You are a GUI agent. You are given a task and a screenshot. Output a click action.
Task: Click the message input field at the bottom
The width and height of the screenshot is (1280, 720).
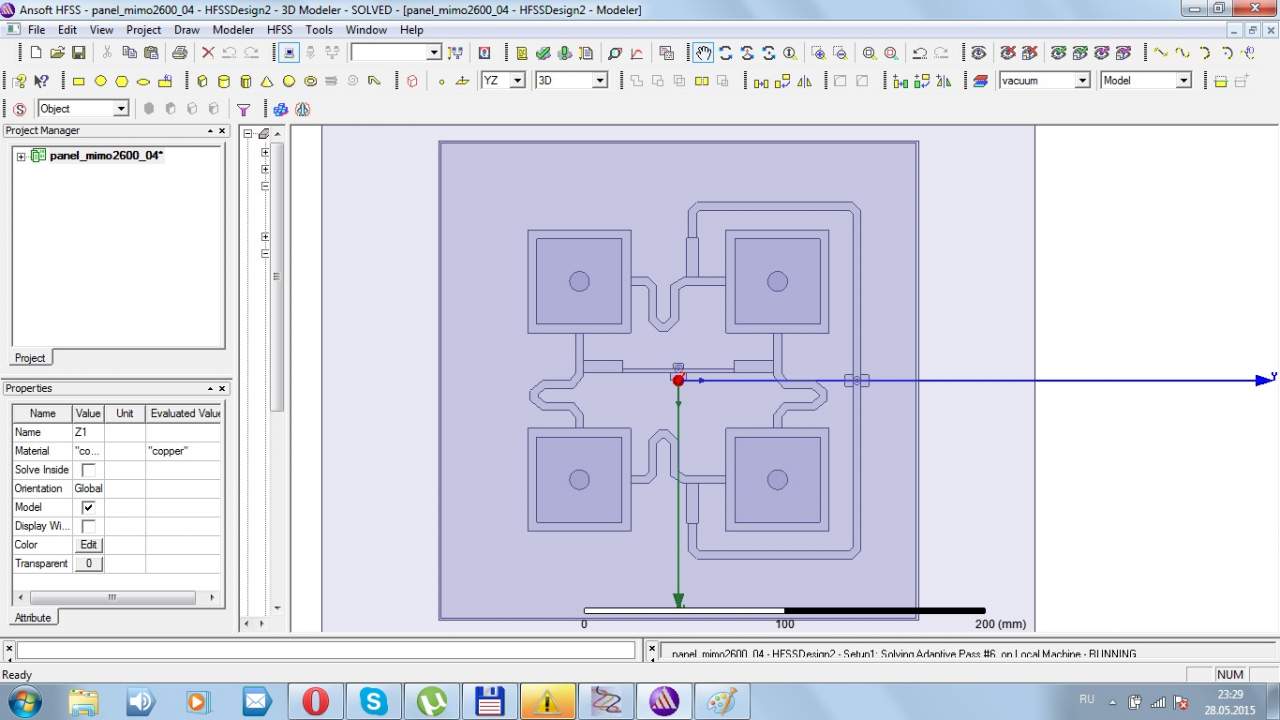pyautogui.click(x=326, y=650)
